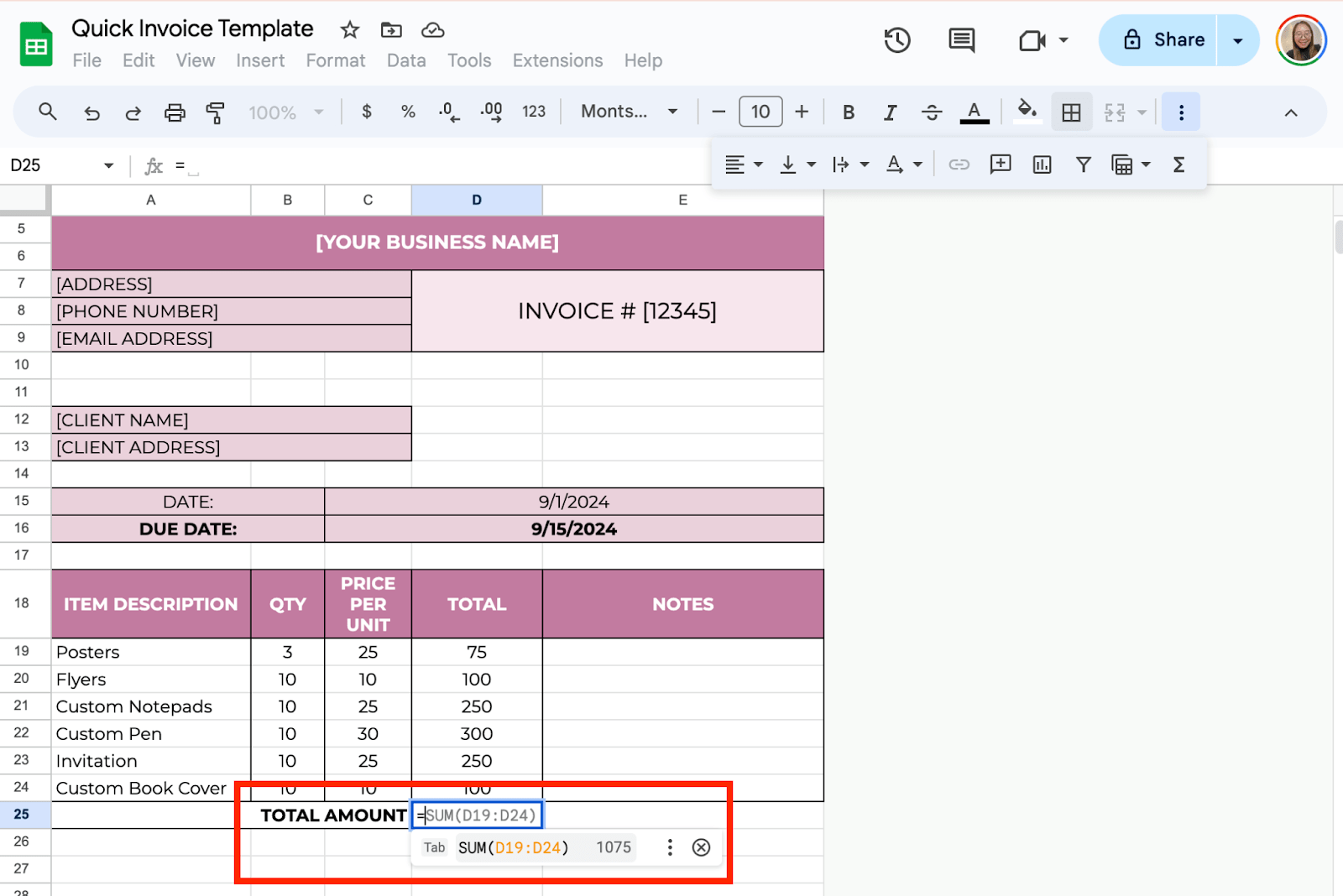Open the Name box dropdown arrow

coord(108,165)
